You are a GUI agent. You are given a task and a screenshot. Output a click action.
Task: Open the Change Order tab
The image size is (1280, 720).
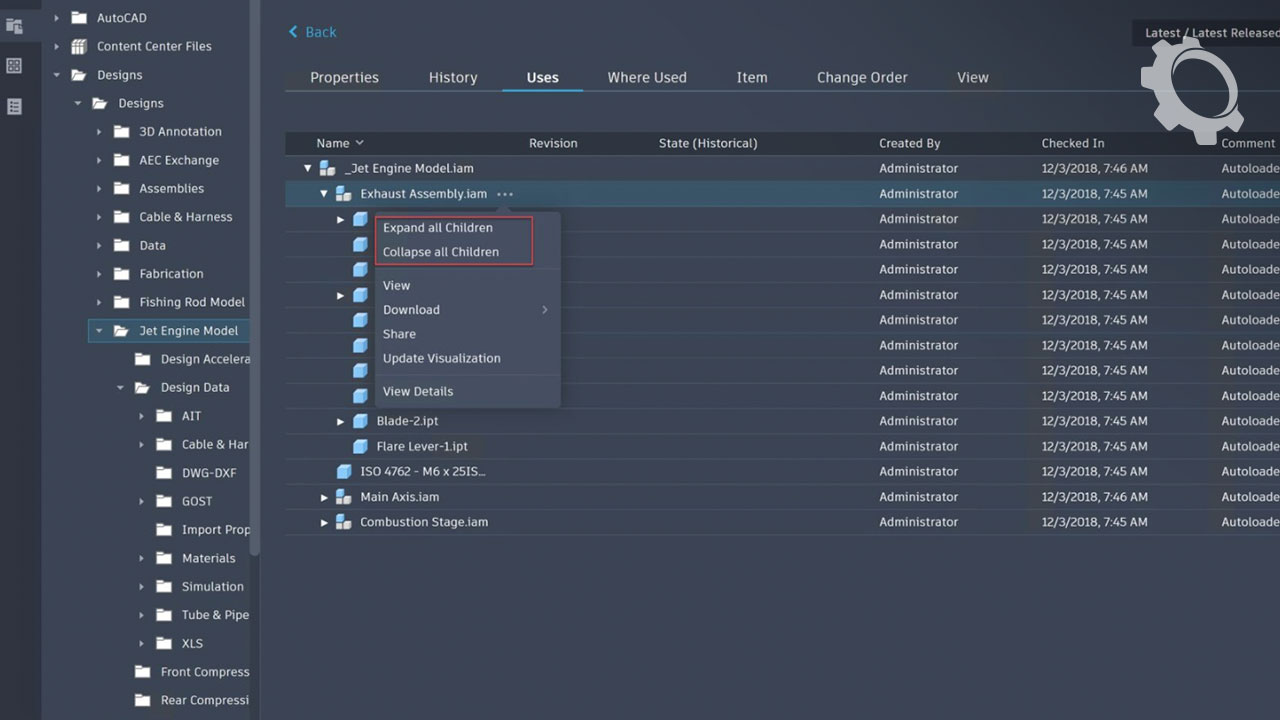tap(861, 77)
